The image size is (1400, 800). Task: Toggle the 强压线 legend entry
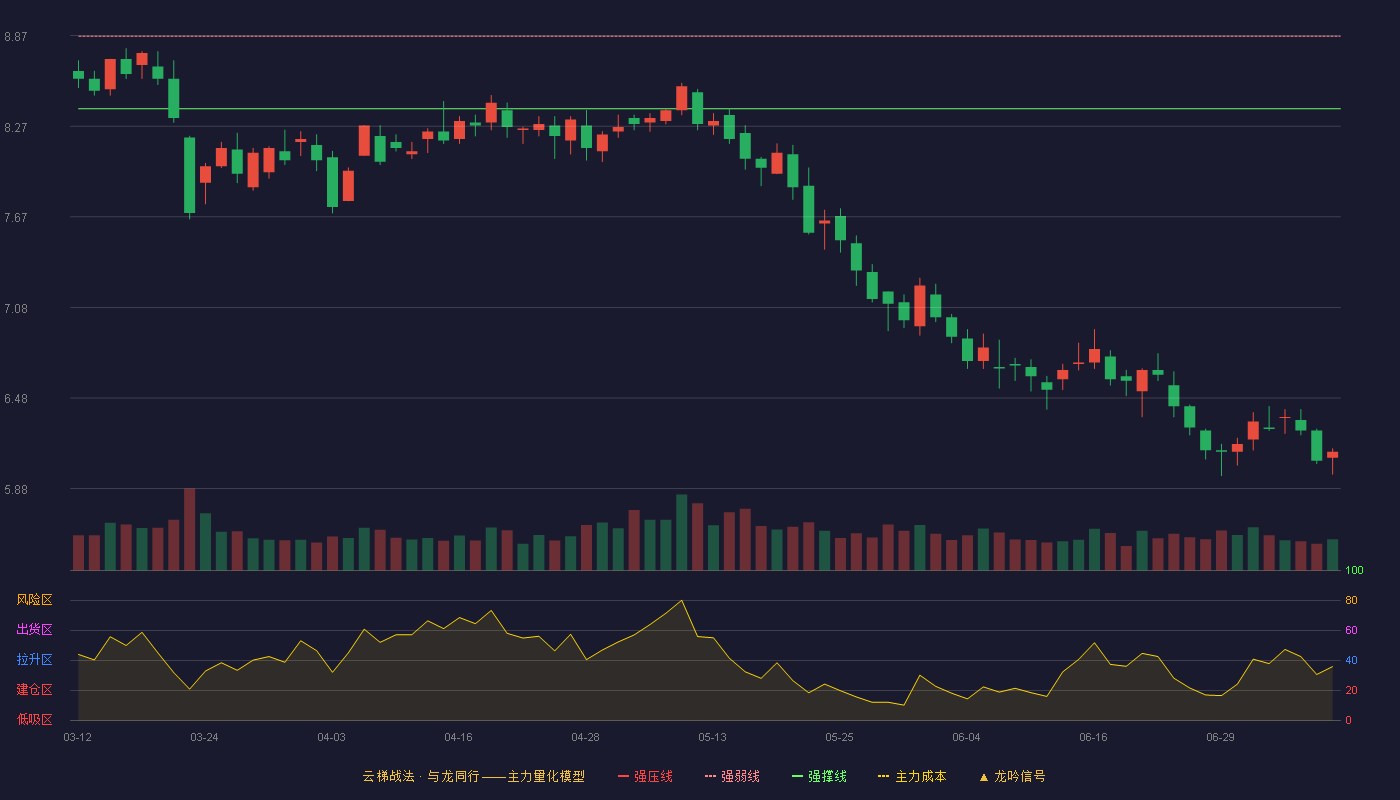[645, 776]
